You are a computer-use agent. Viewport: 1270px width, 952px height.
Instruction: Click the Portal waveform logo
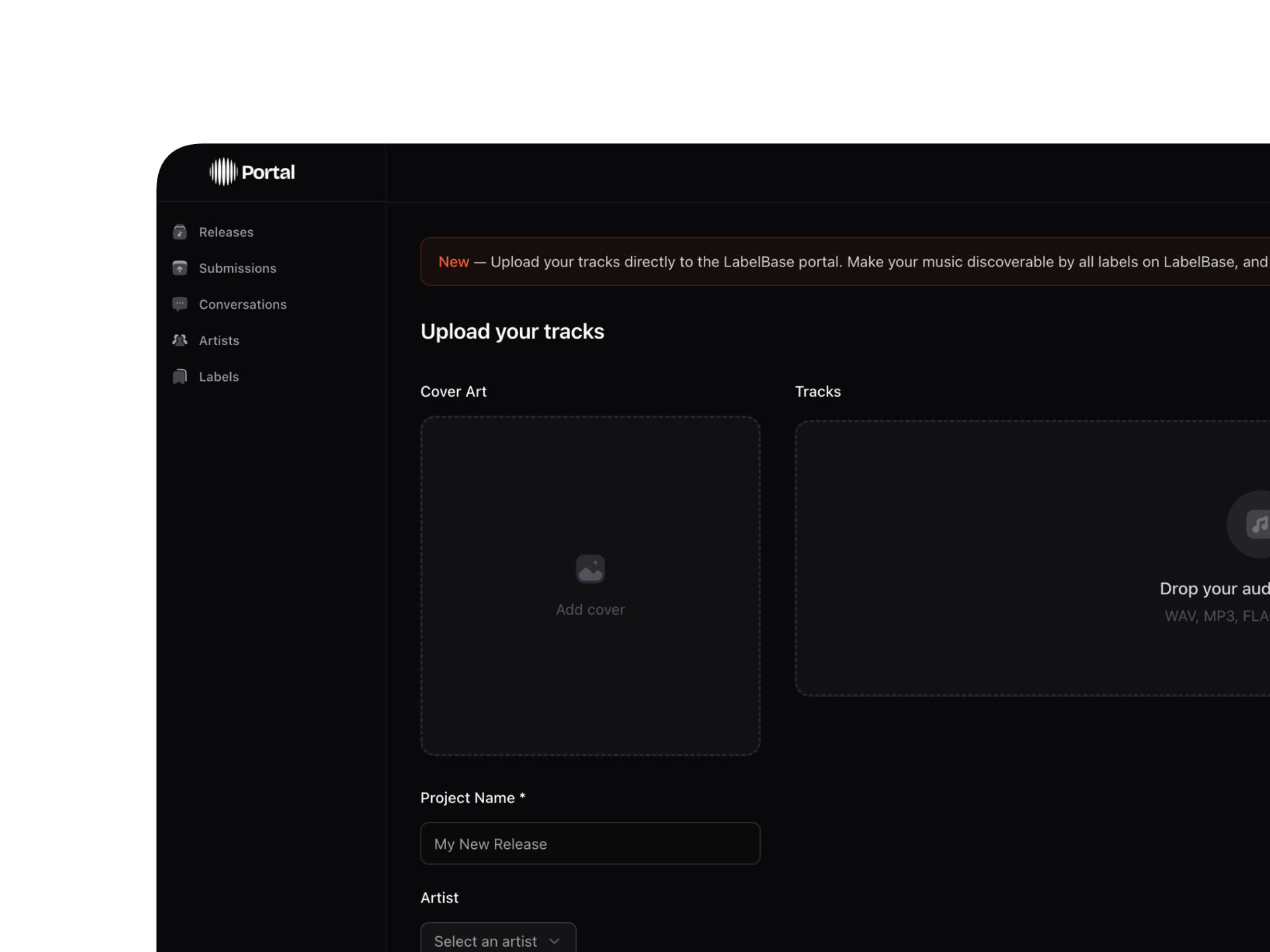[224, 172]
